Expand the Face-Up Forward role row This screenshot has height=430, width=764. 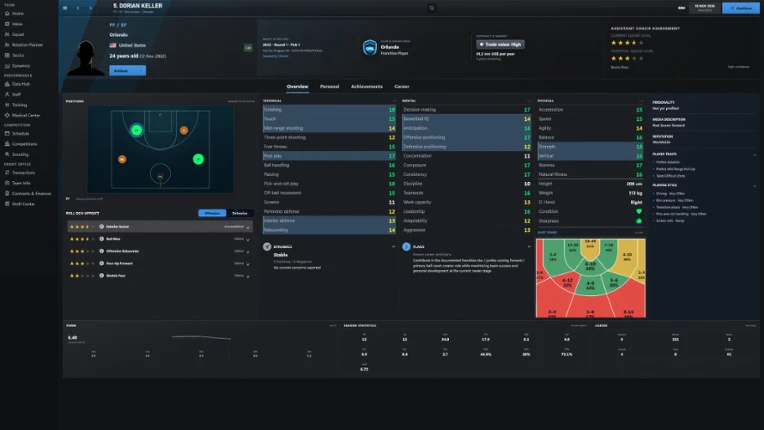click(x=248, y=263)
